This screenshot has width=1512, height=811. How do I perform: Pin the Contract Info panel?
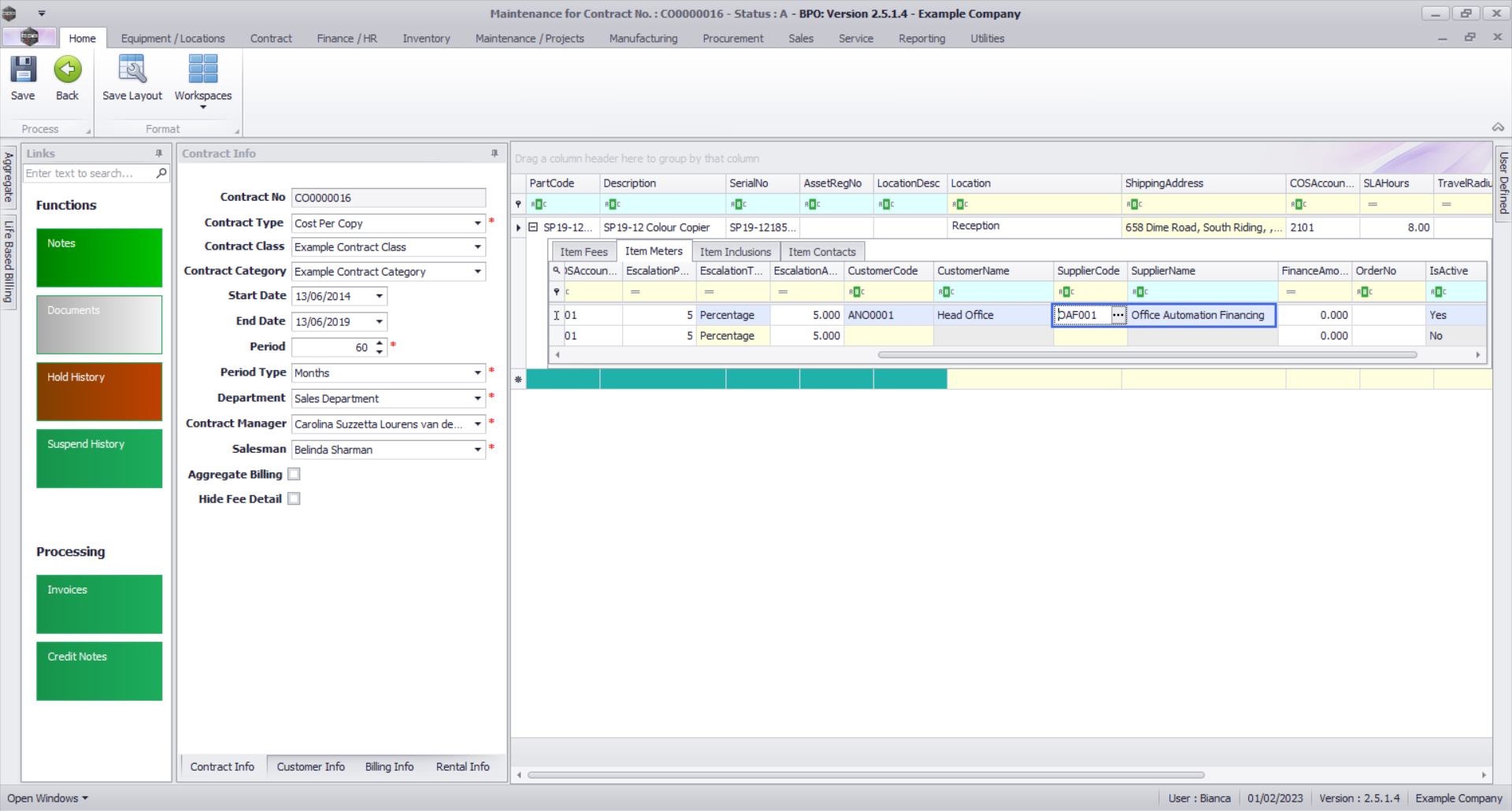[495, 154]
